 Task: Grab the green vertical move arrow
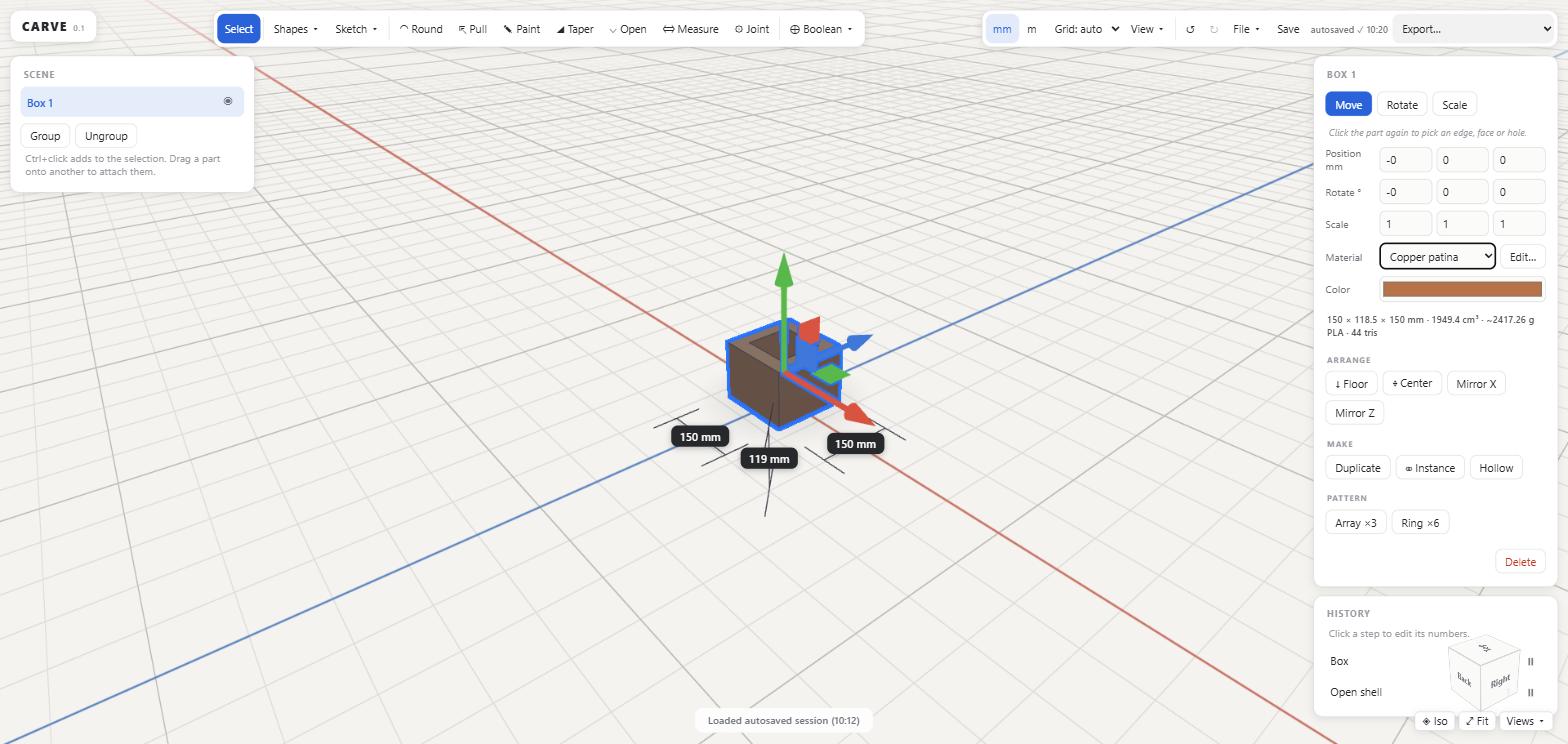(784, 272)
